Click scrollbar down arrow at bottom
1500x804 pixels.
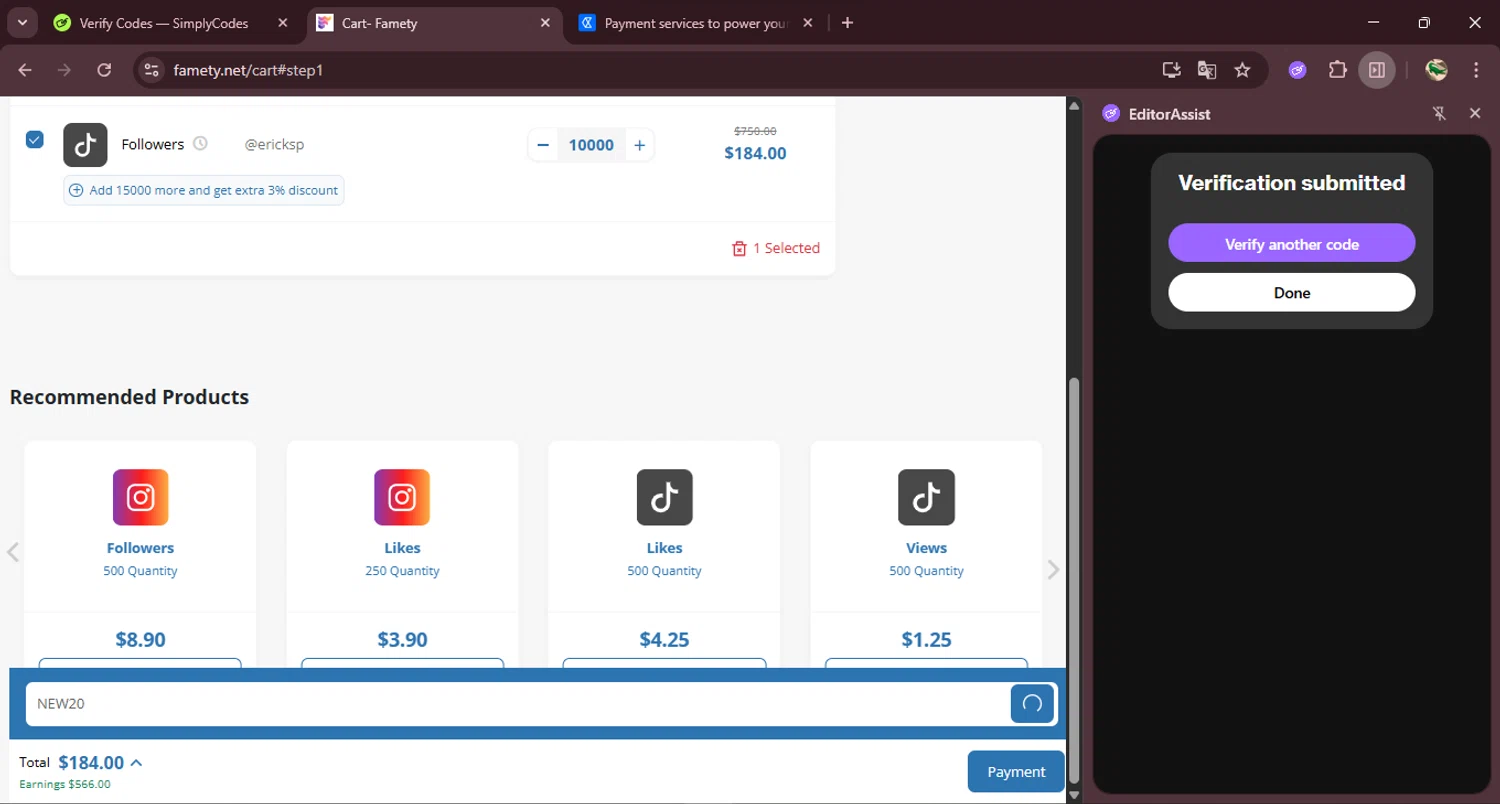point(1075,795)
